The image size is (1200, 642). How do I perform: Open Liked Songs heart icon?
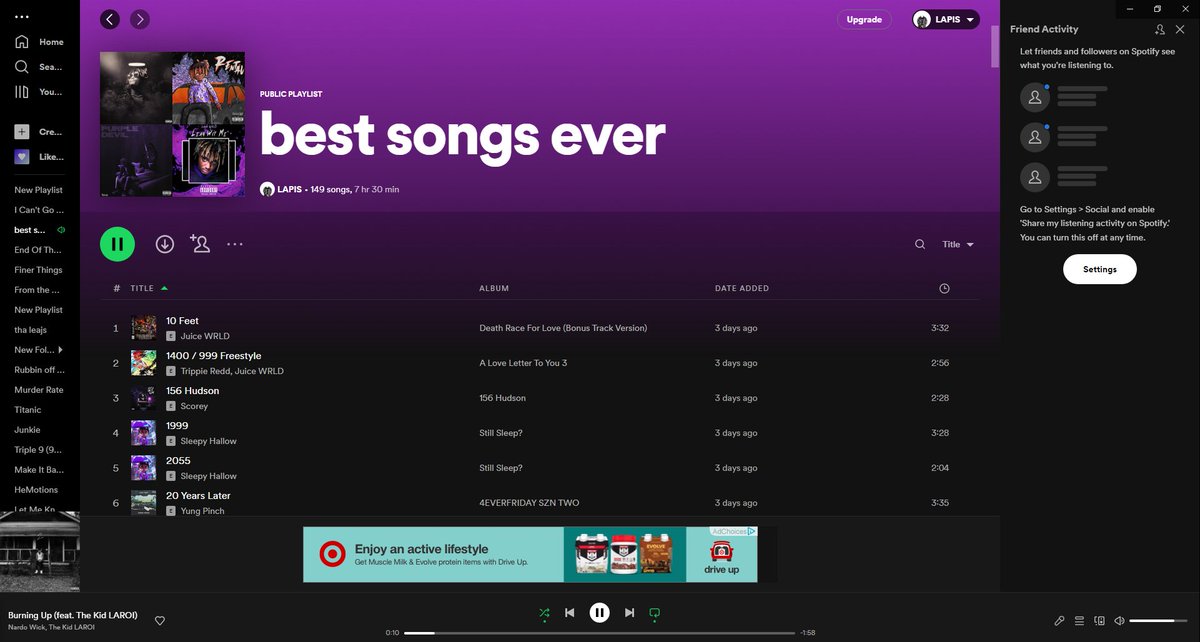[22, 157]
